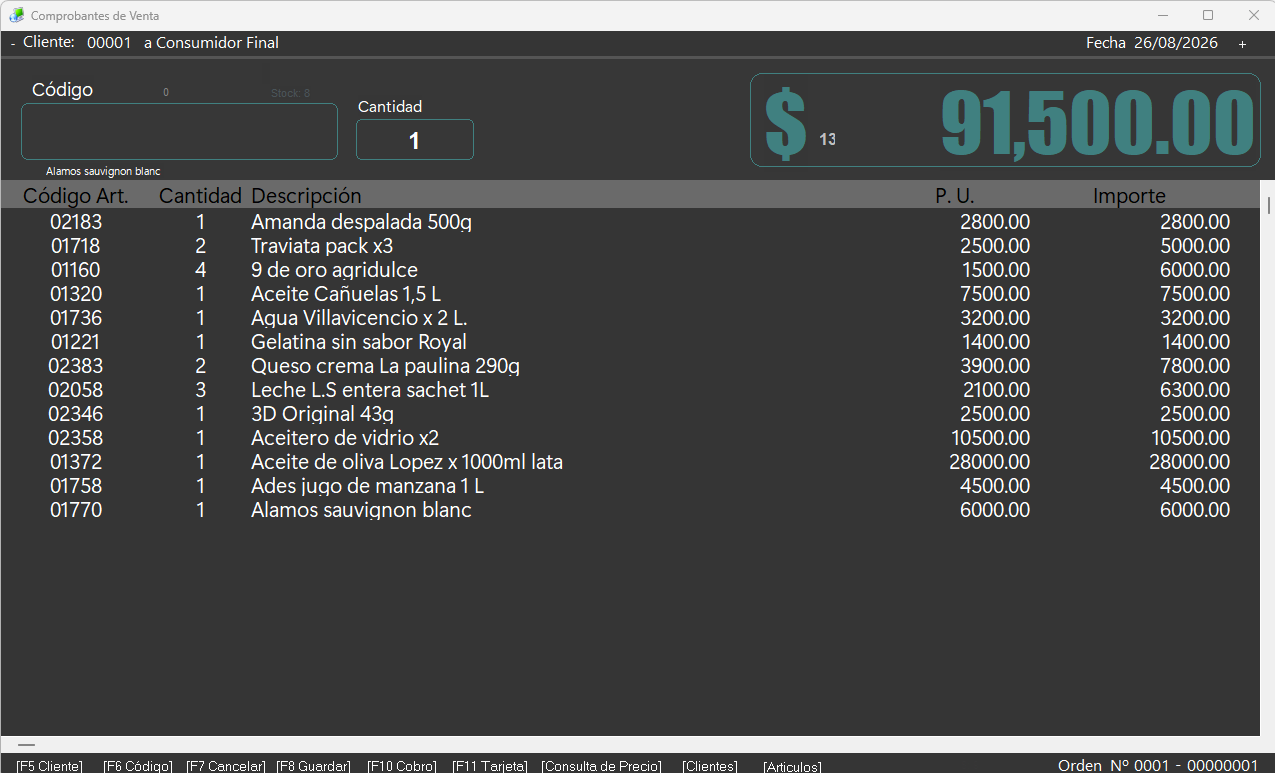Click the minus sign before Cliente
Viewport: 1275px width, 773px height.
13,43
